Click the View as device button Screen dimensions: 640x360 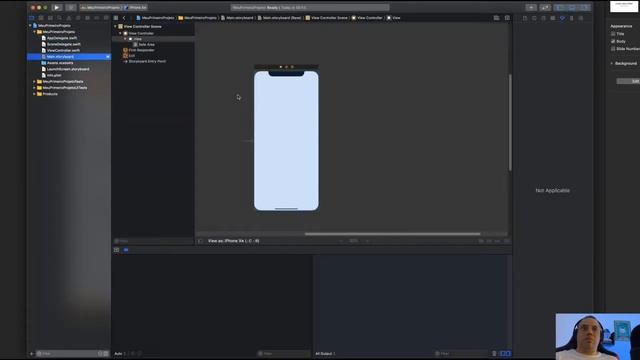click(233, 241)
